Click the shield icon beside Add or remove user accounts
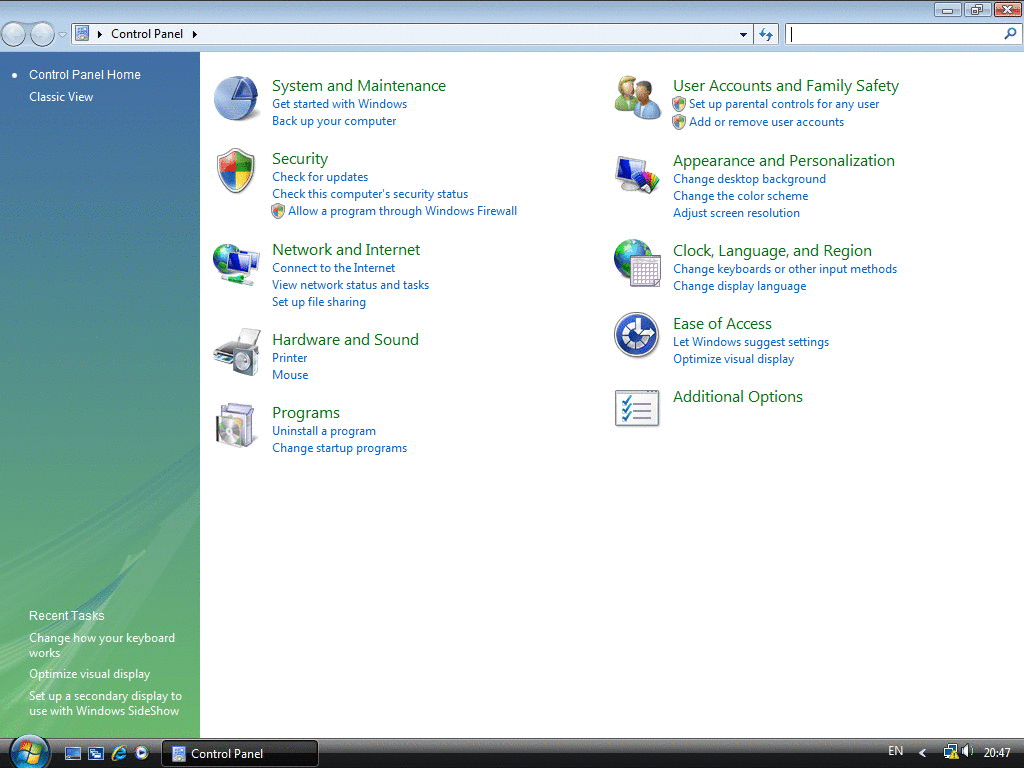Screen dimensions: 1024x768 pos(679,122)
